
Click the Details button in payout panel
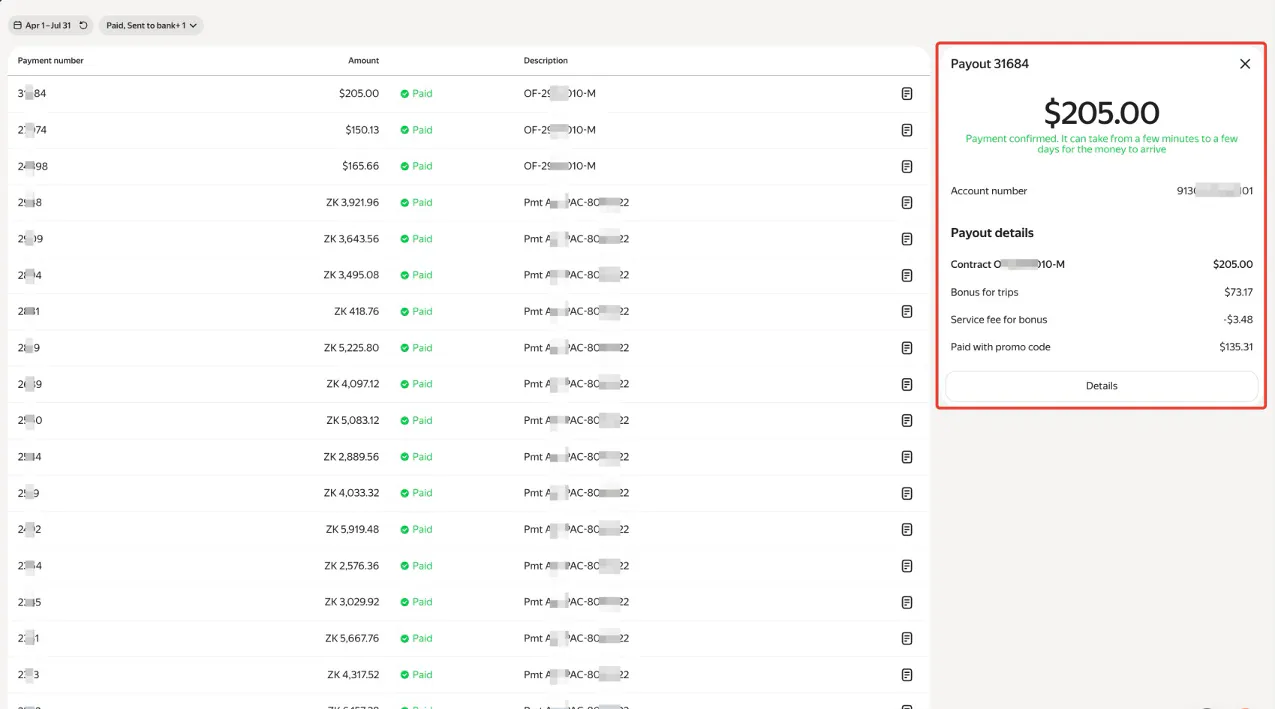click(x=1101, y=386)
